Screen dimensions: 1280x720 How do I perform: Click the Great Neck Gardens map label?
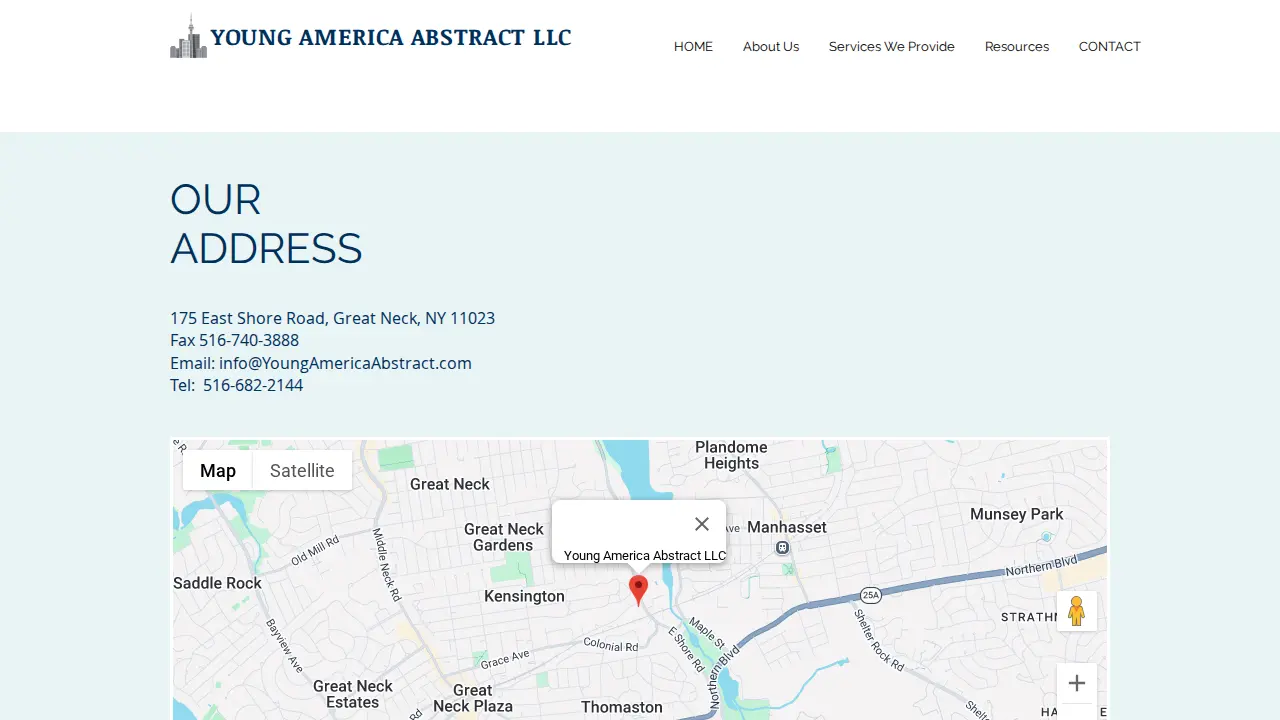pos(504,537)
